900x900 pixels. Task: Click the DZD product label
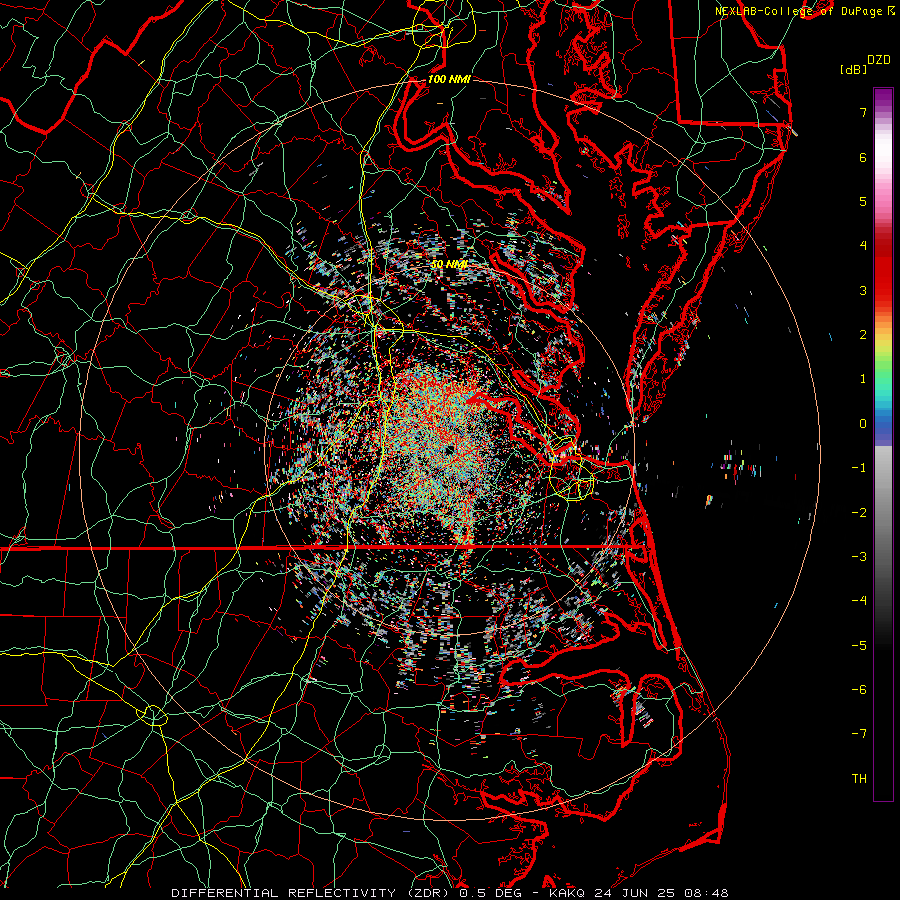pyautogui.click(x=879, y=60)
